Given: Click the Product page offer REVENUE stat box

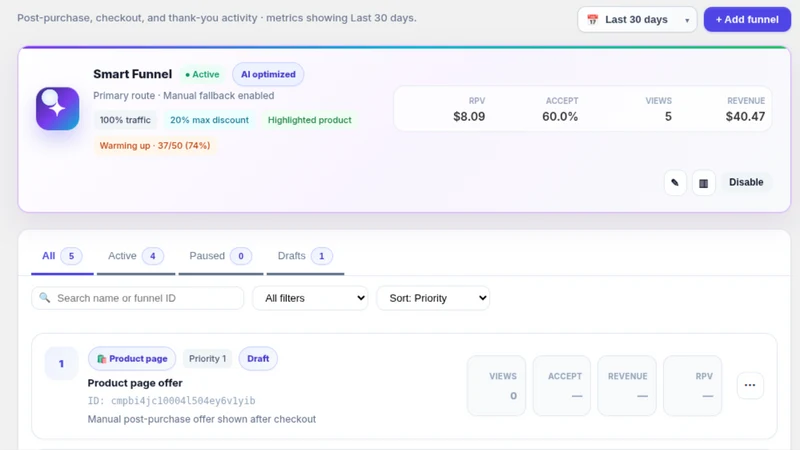Looking at the screenshot, I should pyautogui.click(x=627, y=386).
